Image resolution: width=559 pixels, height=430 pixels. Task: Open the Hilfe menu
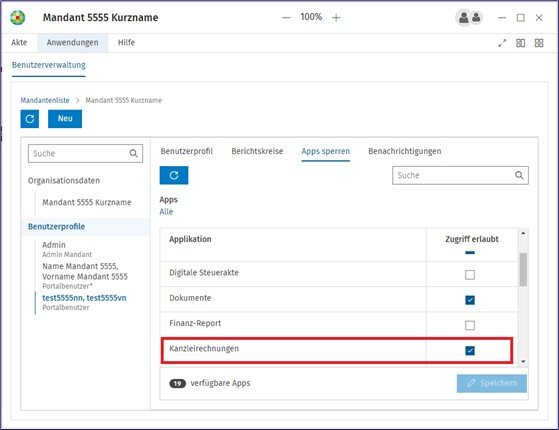[x=127, y=43]
